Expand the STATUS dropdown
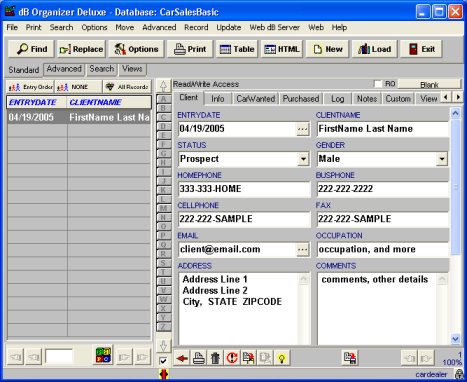 point(303,159)
